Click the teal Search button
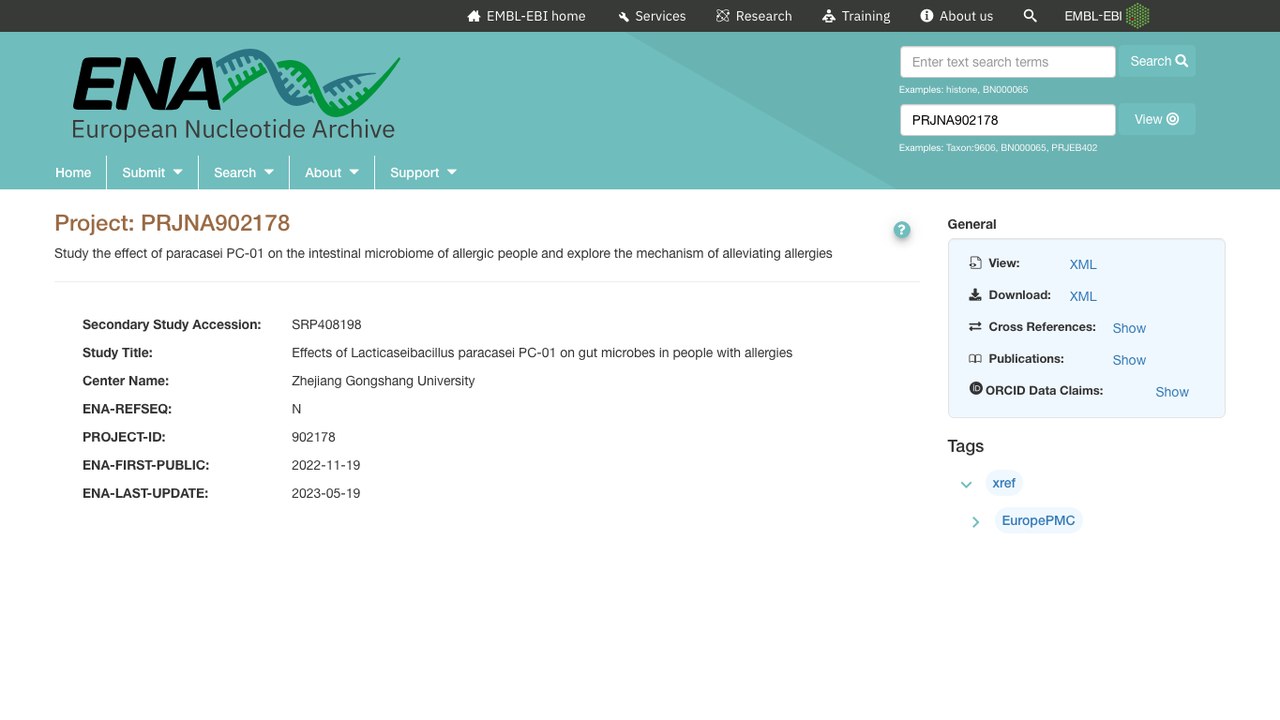The height and width of the screenshot is (720, 1280). [x=1158, y=61]
